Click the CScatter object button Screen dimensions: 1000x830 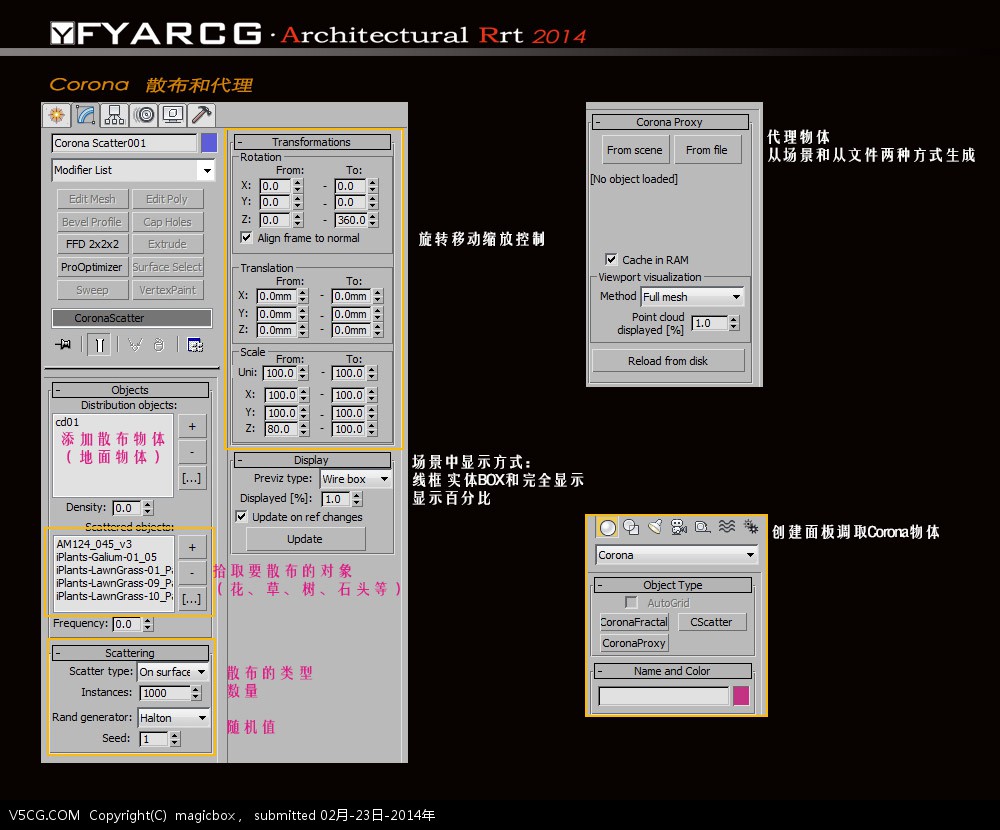click(x=712, y=622)
